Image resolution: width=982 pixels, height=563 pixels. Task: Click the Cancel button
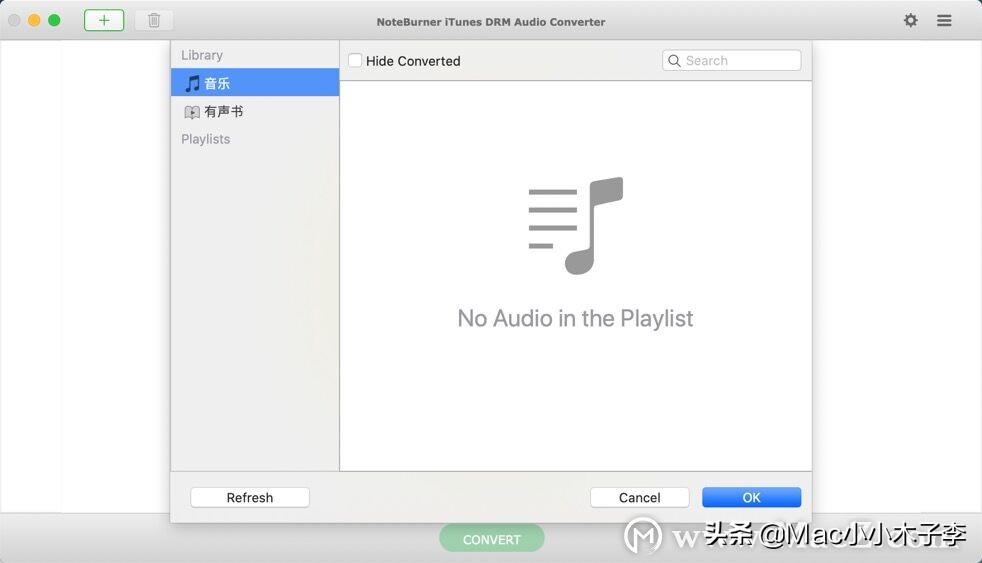click(x=639, y=497)
